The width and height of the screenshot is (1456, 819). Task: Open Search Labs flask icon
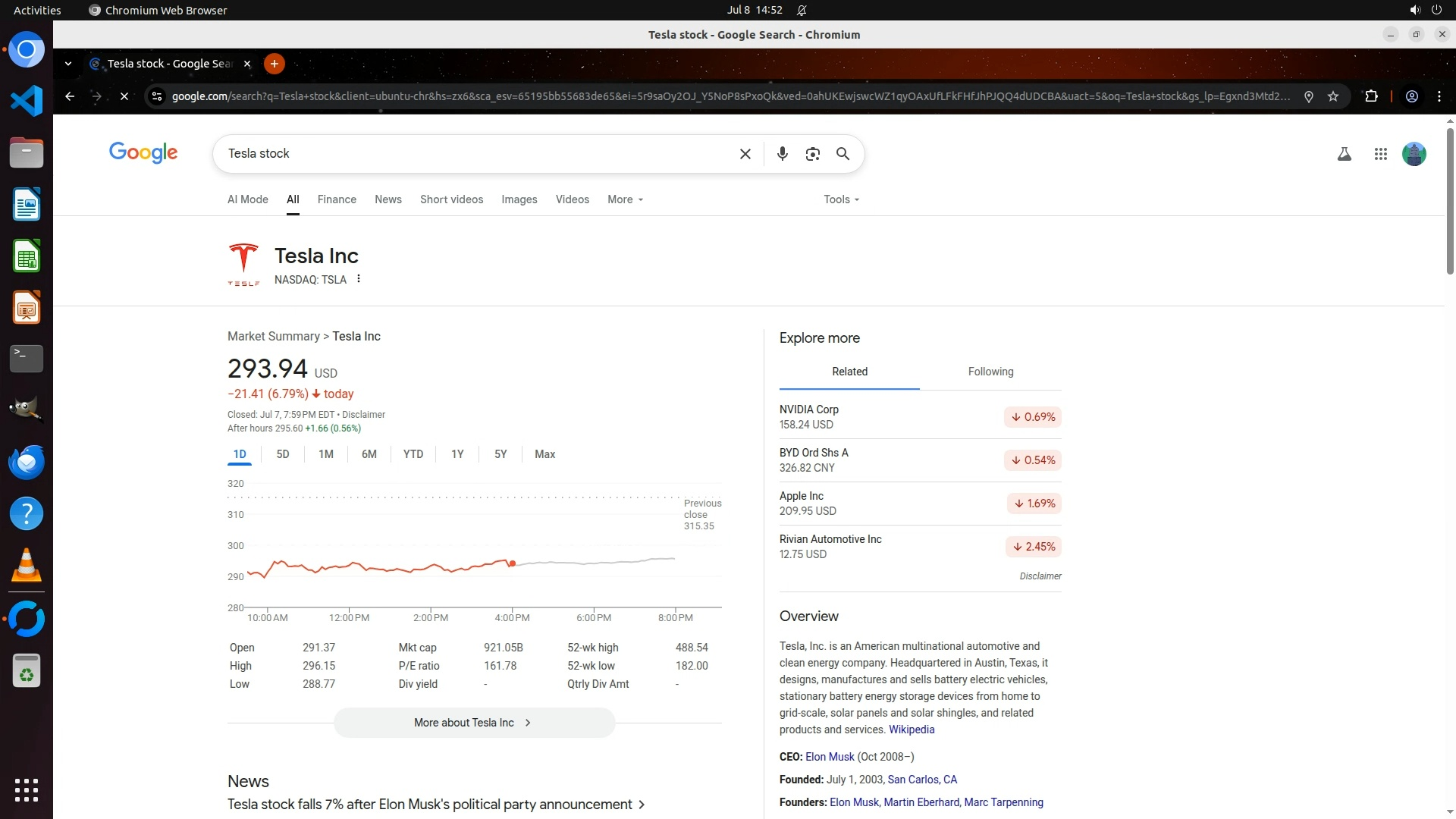click(x=1344, y=154)
